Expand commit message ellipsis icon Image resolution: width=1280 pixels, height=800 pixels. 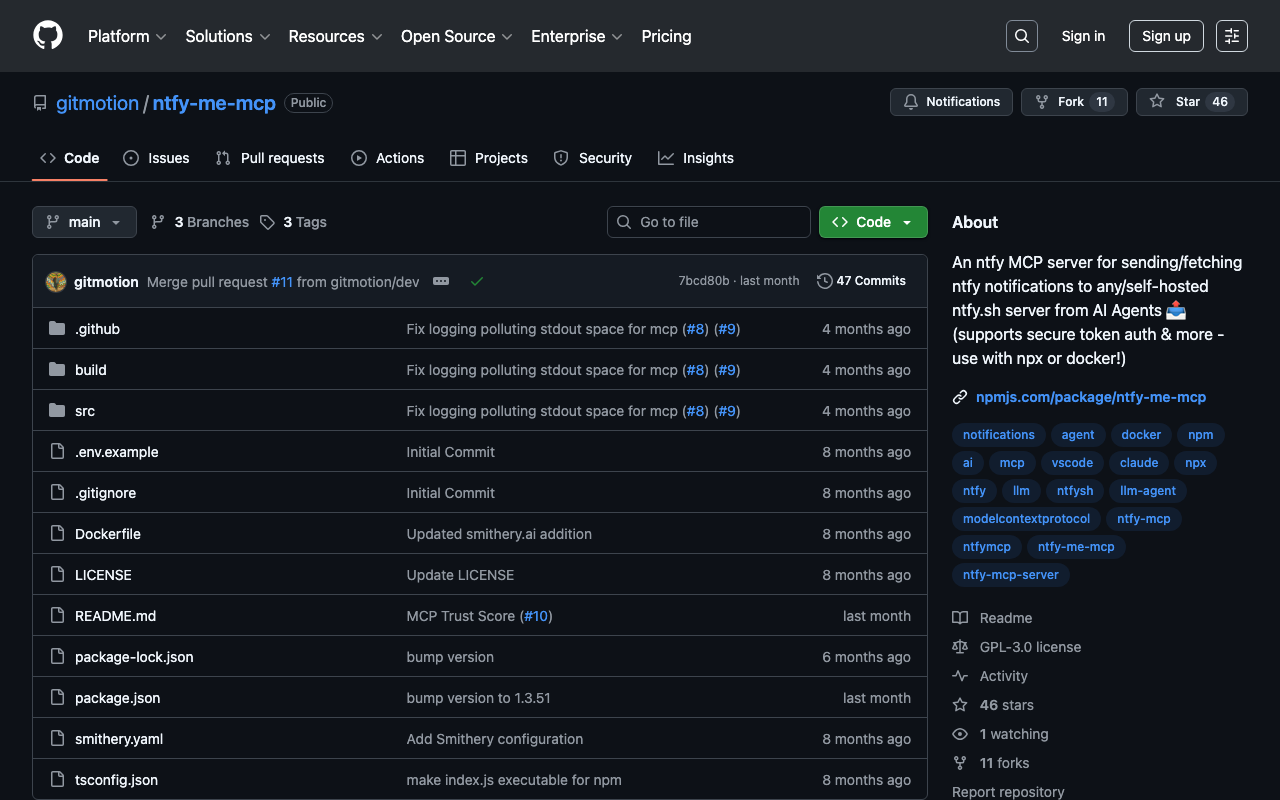(x=441, y=281)
